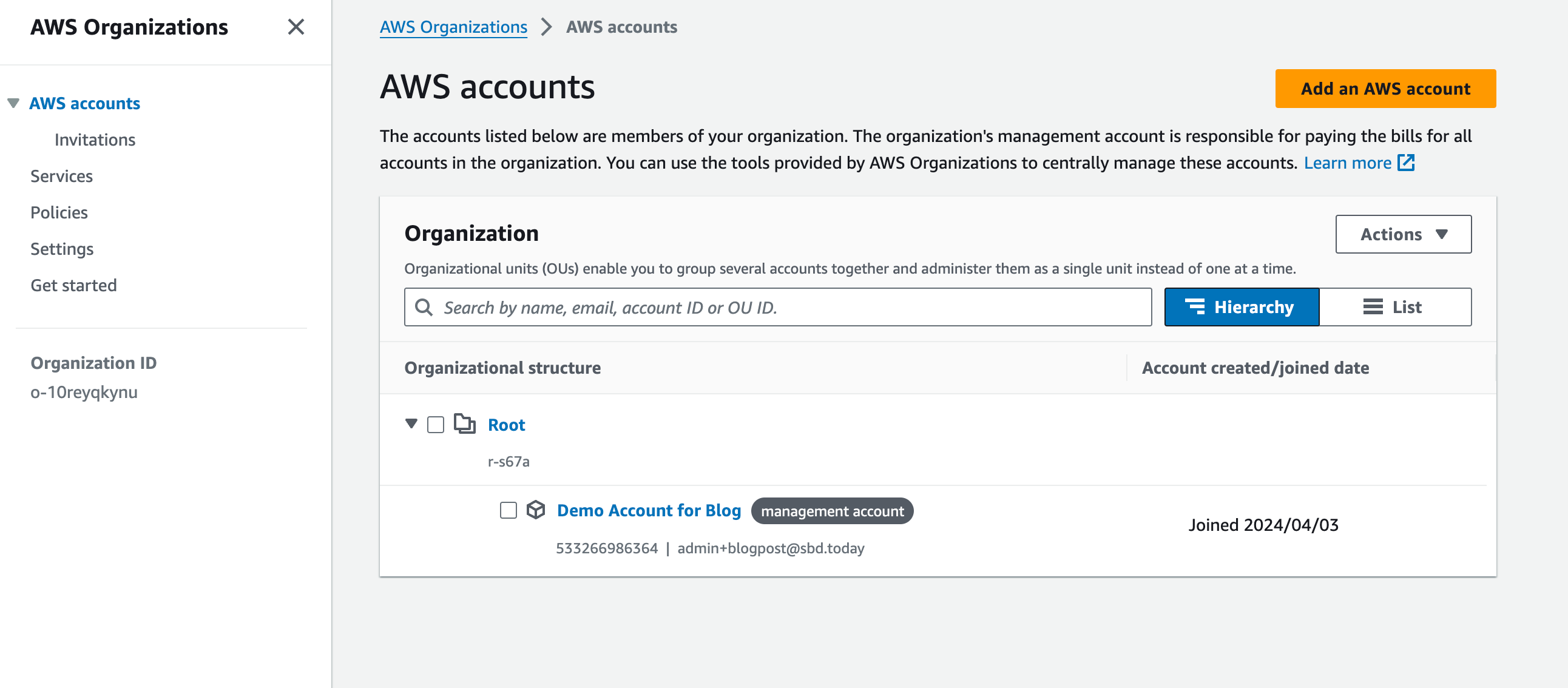Click Add an AWS account
Screen dimensions: 1568x688
pyautogui.click(x=1385, y=89)
